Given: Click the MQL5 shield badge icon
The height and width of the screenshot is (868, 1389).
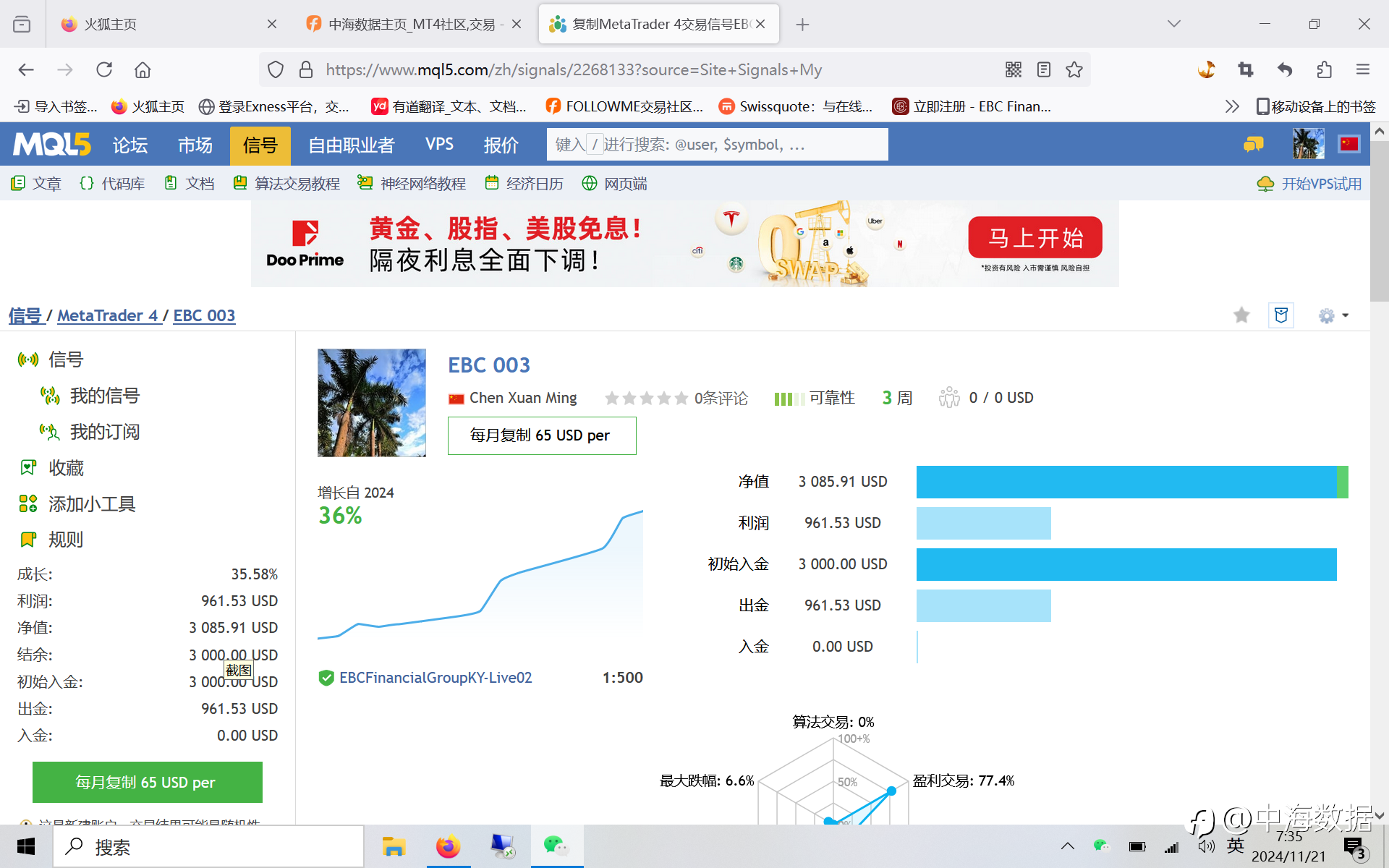Looking at the screenshot, I should click(x=1281, y=315).
